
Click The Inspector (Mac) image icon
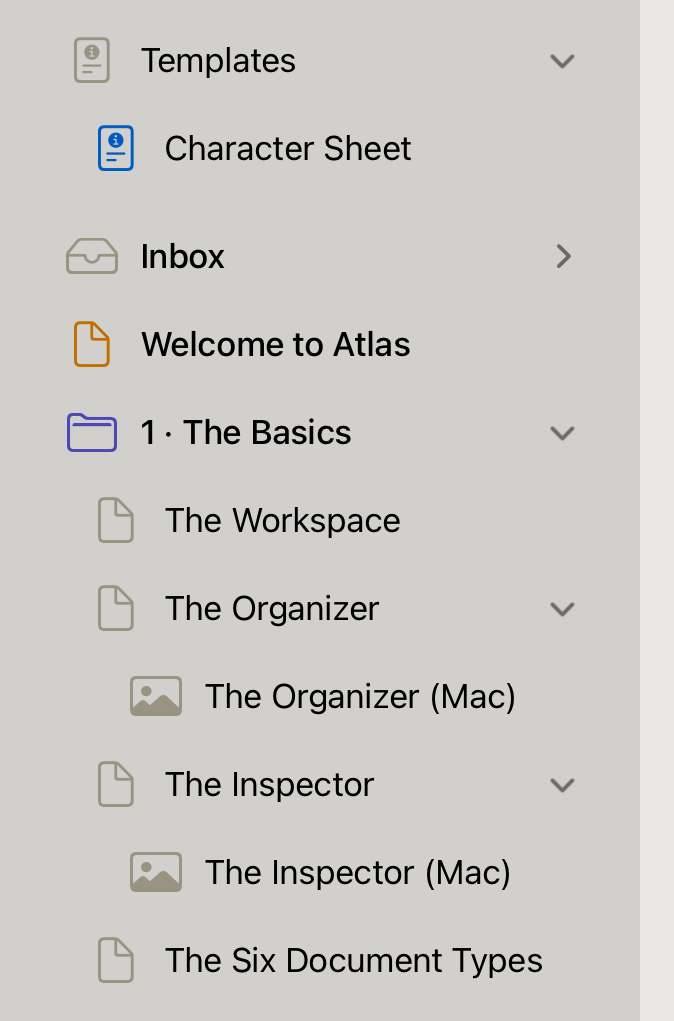point(156,872)
